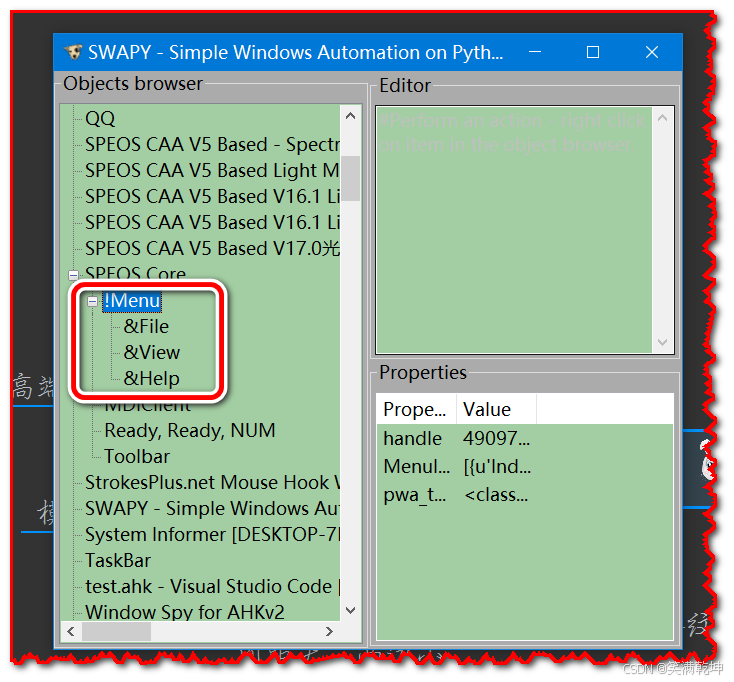734x682 pixels.
Task: Click the Value column header
Action: pos(497,410)
